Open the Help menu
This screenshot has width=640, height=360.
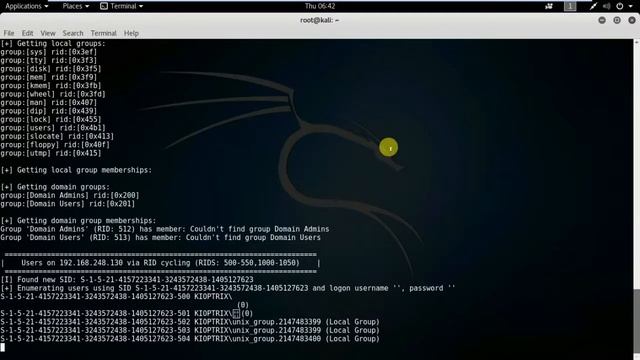(x=131, y=33)
